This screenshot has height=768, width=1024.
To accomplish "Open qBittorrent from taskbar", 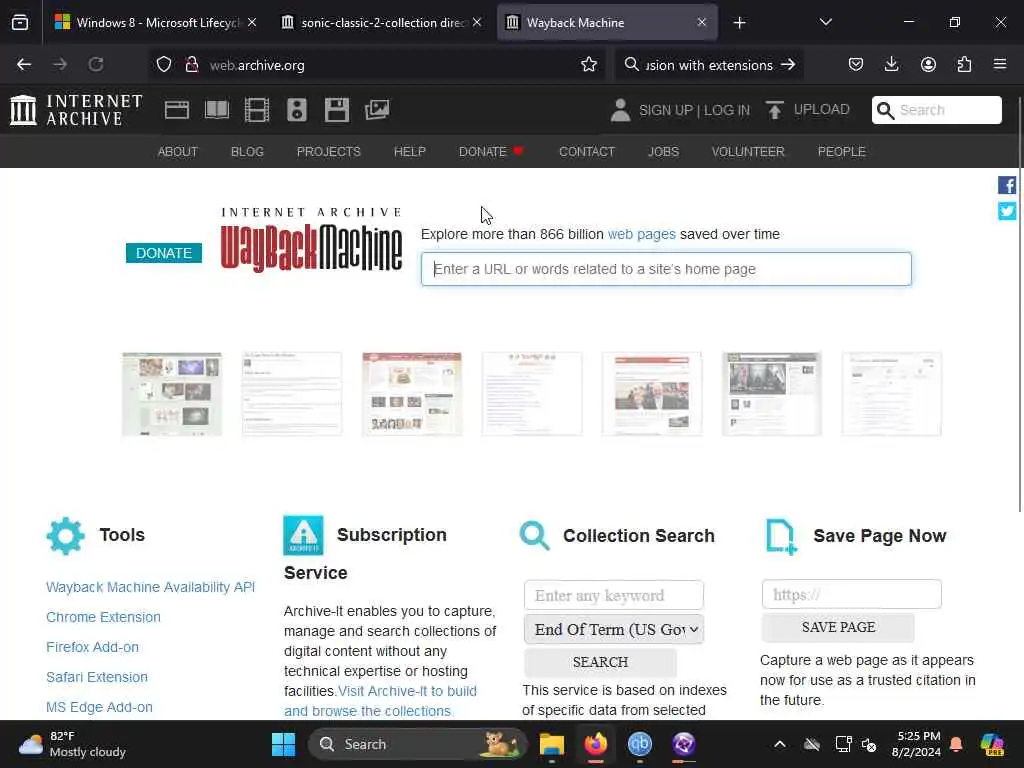I will [x=640, y=744].
